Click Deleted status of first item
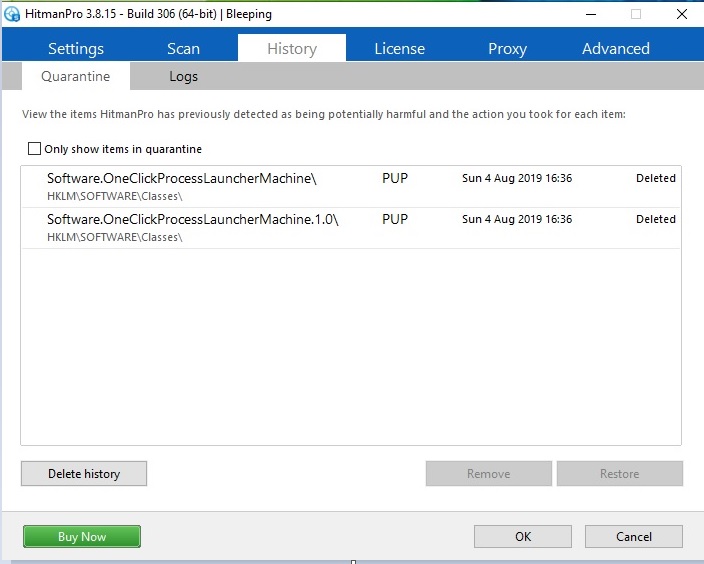This screenshot has height=564, width=704. 656,178
